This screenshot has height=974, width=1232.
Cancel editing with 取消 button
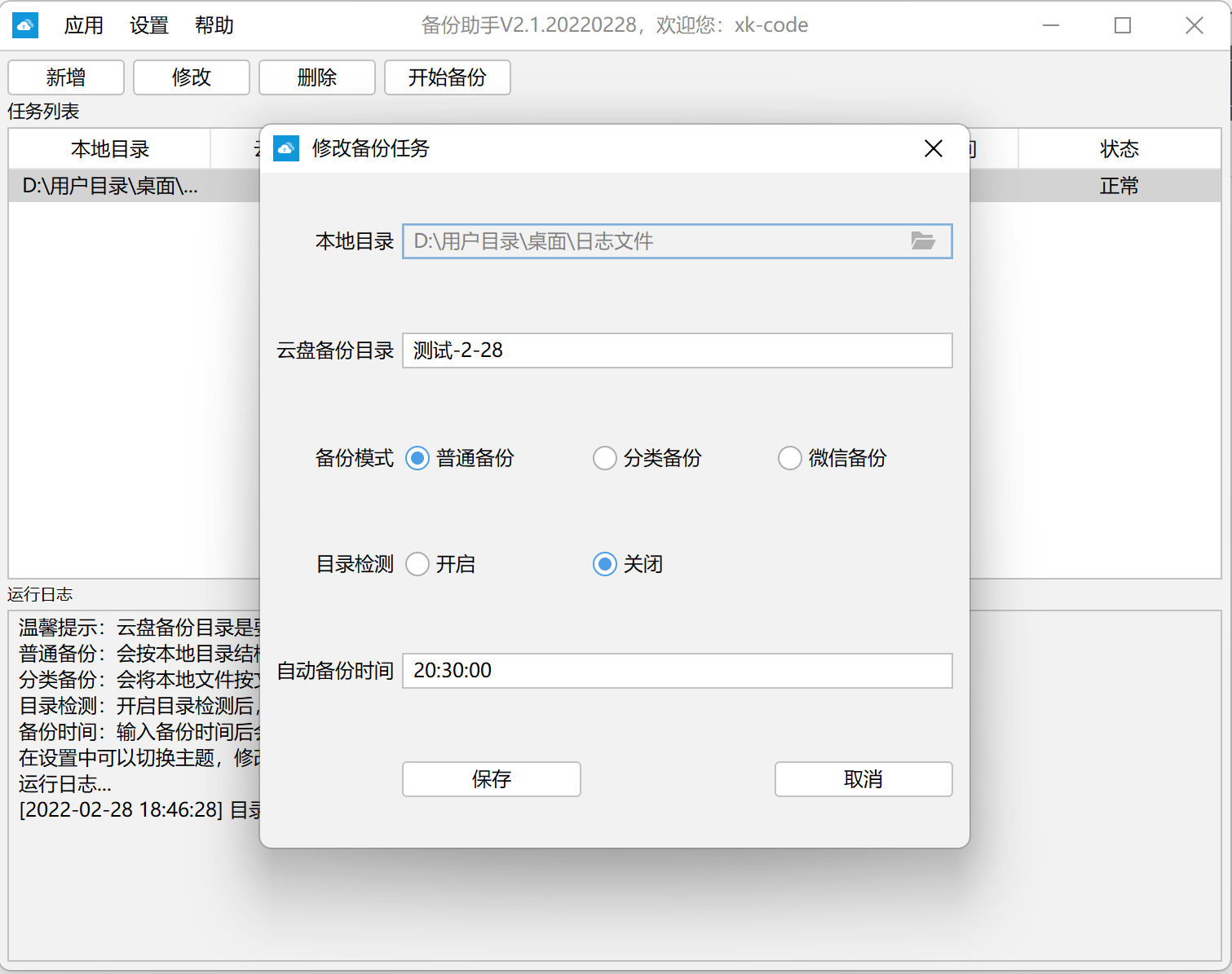[863, 779]
